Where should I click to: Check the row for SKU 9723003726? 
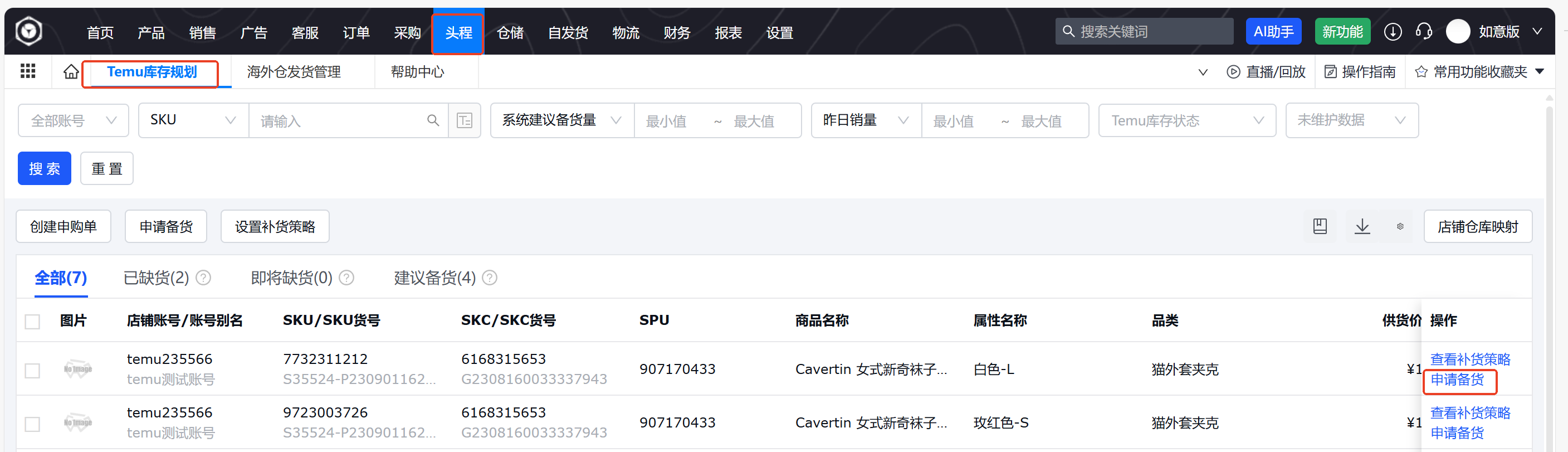32,424
